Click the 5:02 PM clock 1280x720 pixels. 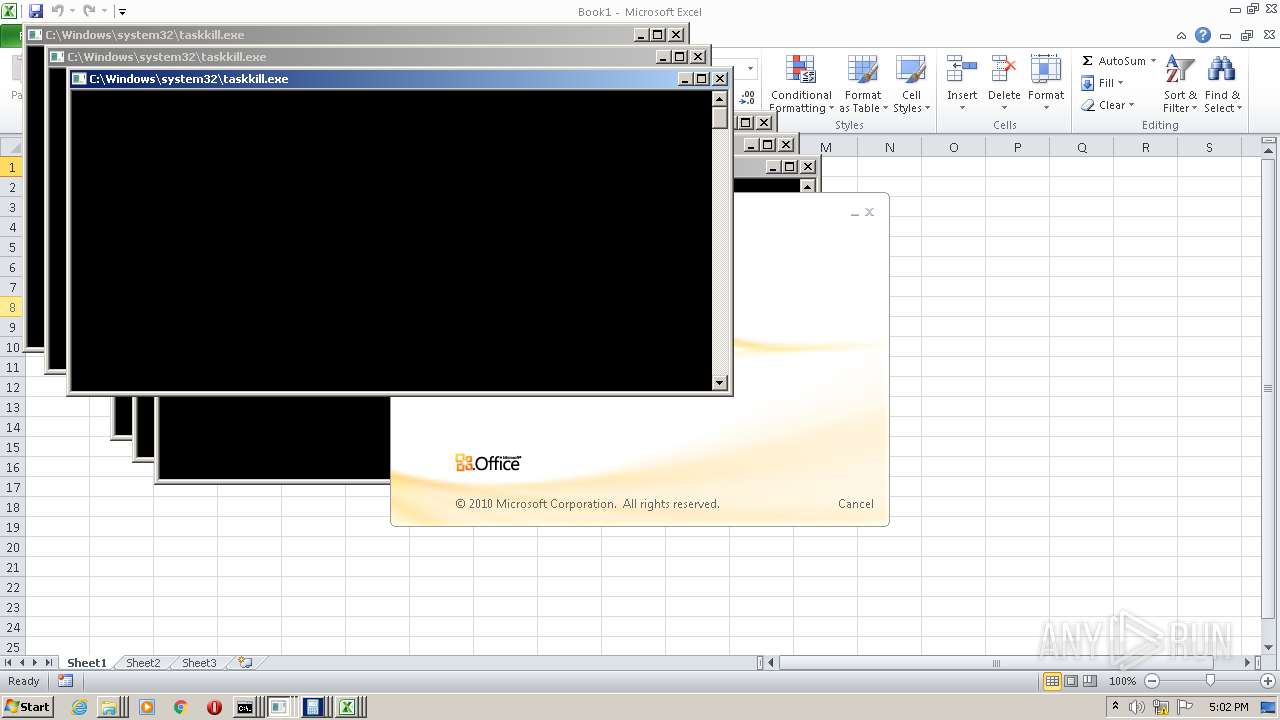(x=1228, y=707)
